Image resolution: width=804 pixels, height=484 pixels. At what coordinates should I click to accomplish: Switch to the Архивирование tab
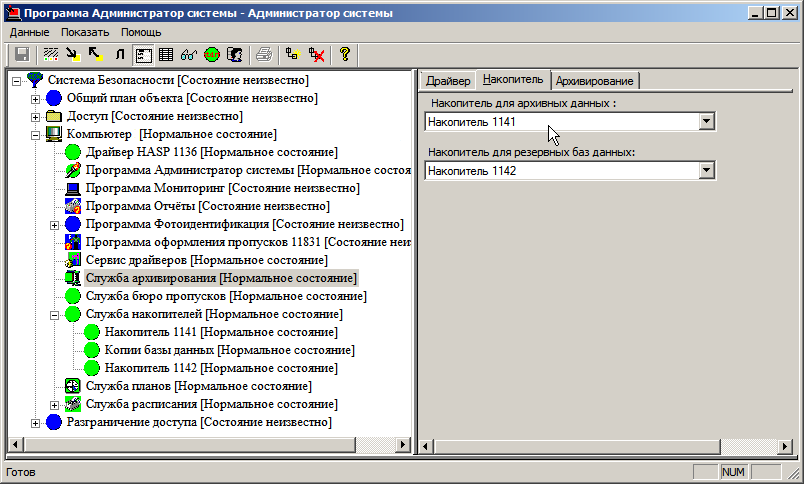pos(594,80)
